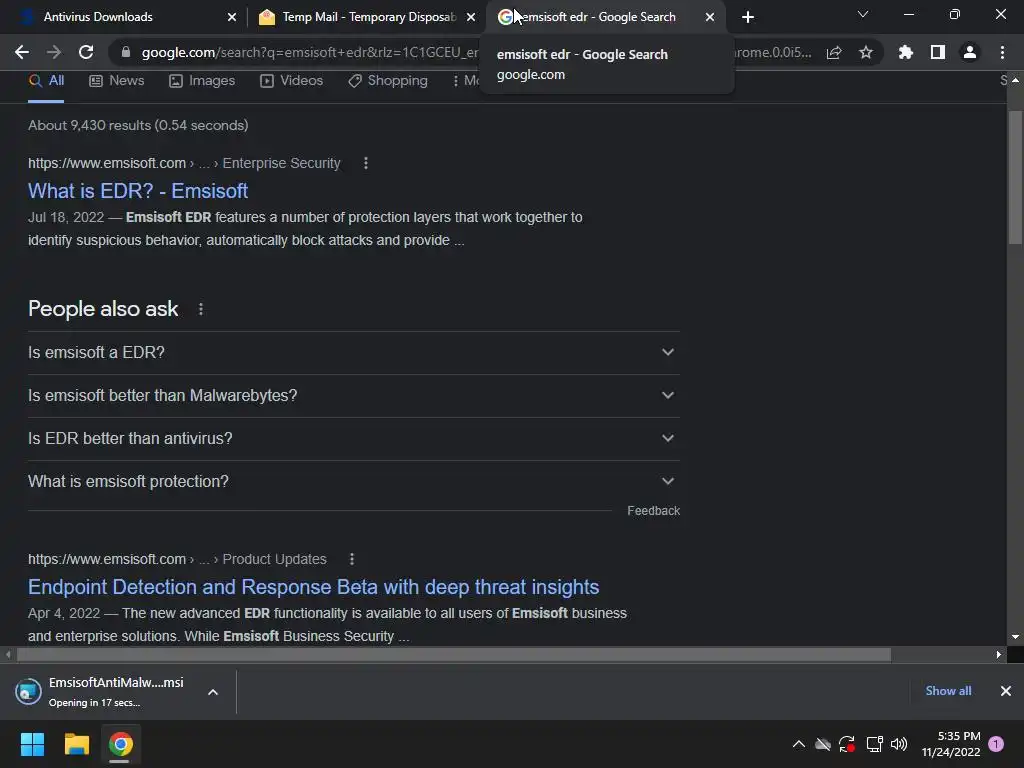Select the emsisoft edr Google Search tab

click(606, 17)
